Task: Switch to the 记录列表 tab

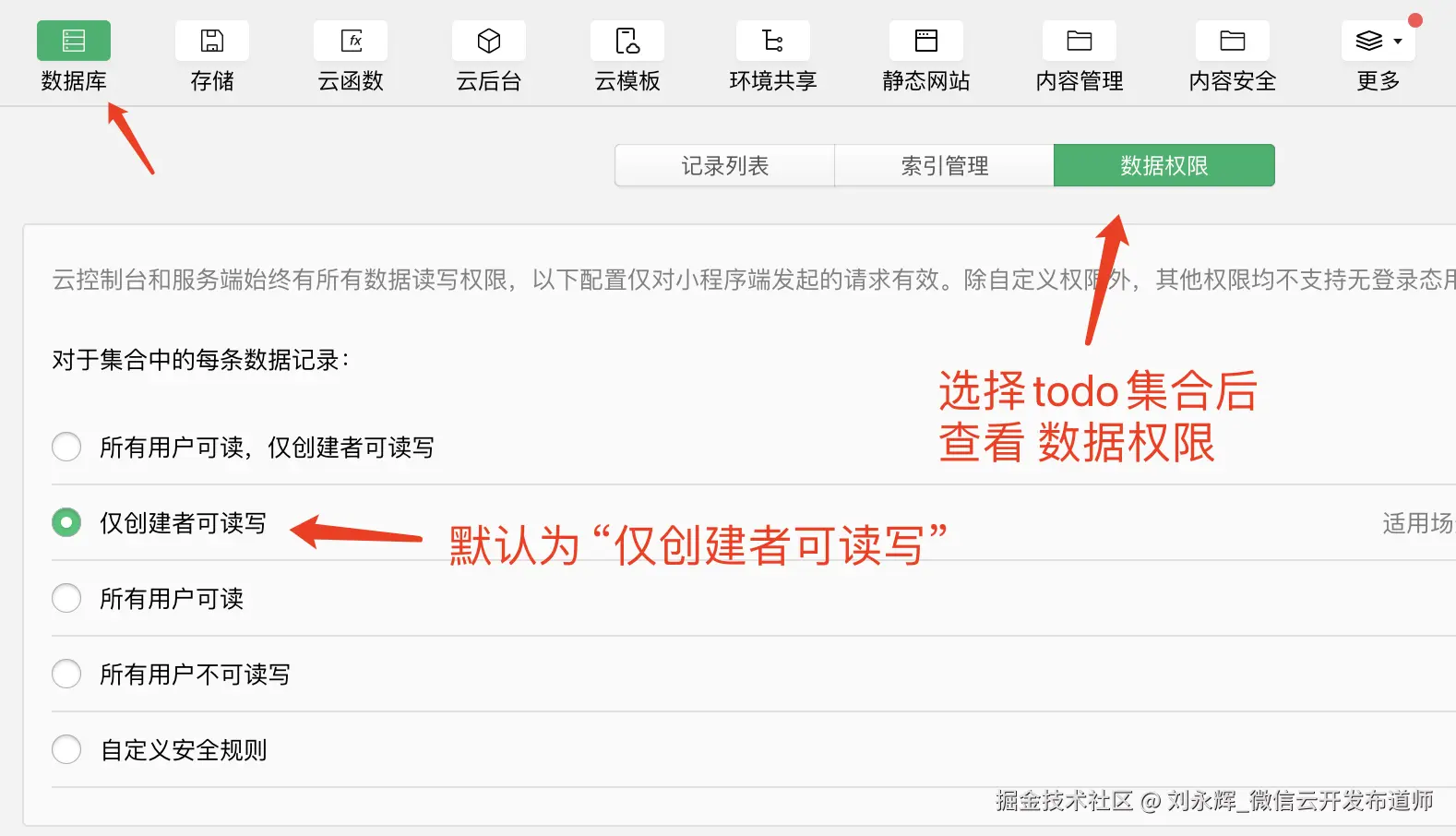Action: (725, 165)
